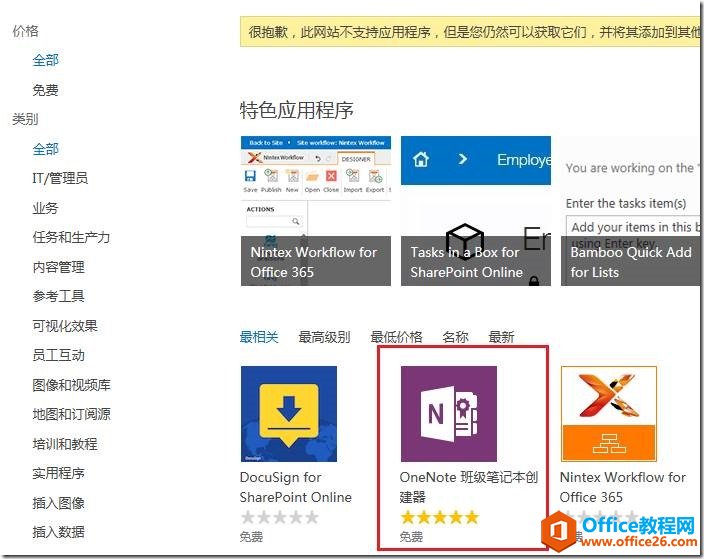Image resolution: width=704 pixels, height=559 pixels.
Task: Sort apps by 名称
Action: 455,337
